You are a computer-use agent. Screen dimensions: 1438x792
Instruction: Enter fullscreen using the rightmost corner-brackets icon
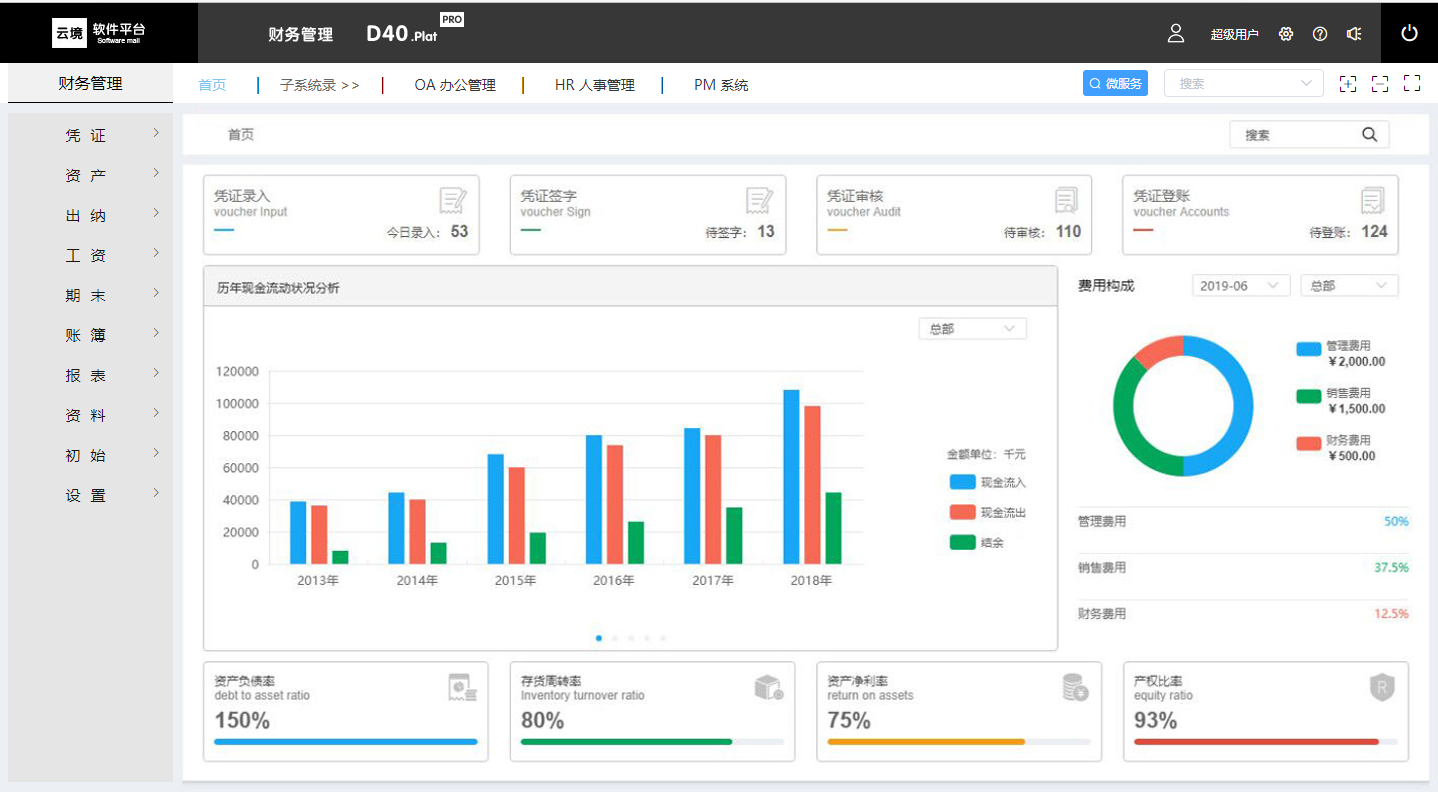click(x=1412, y=84)
